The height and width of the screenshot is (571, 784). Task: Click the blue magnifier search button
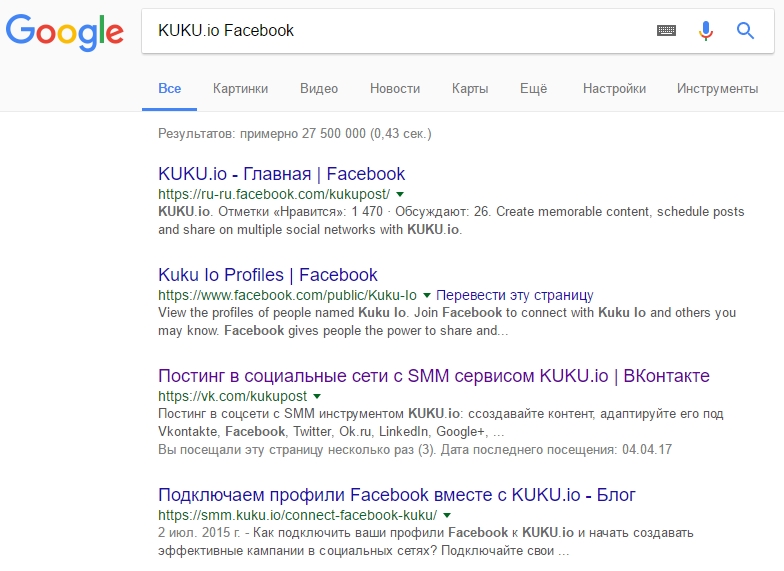(745, 31)
